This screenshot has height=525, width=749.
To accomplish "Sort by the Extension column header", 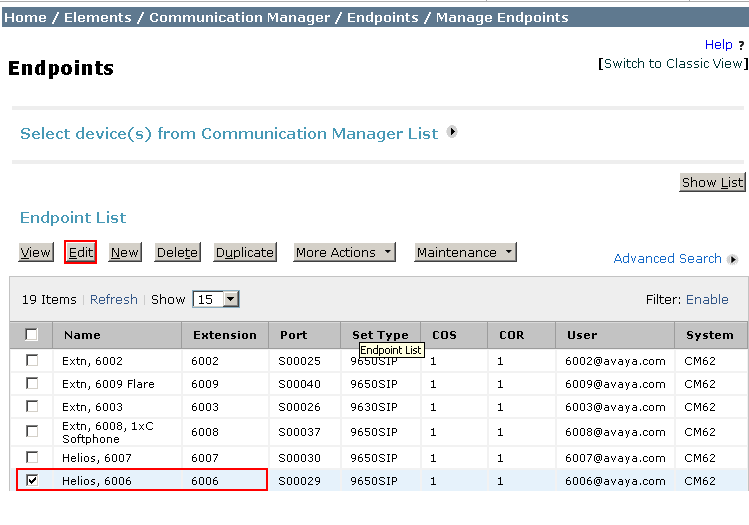I will [224, 335].
